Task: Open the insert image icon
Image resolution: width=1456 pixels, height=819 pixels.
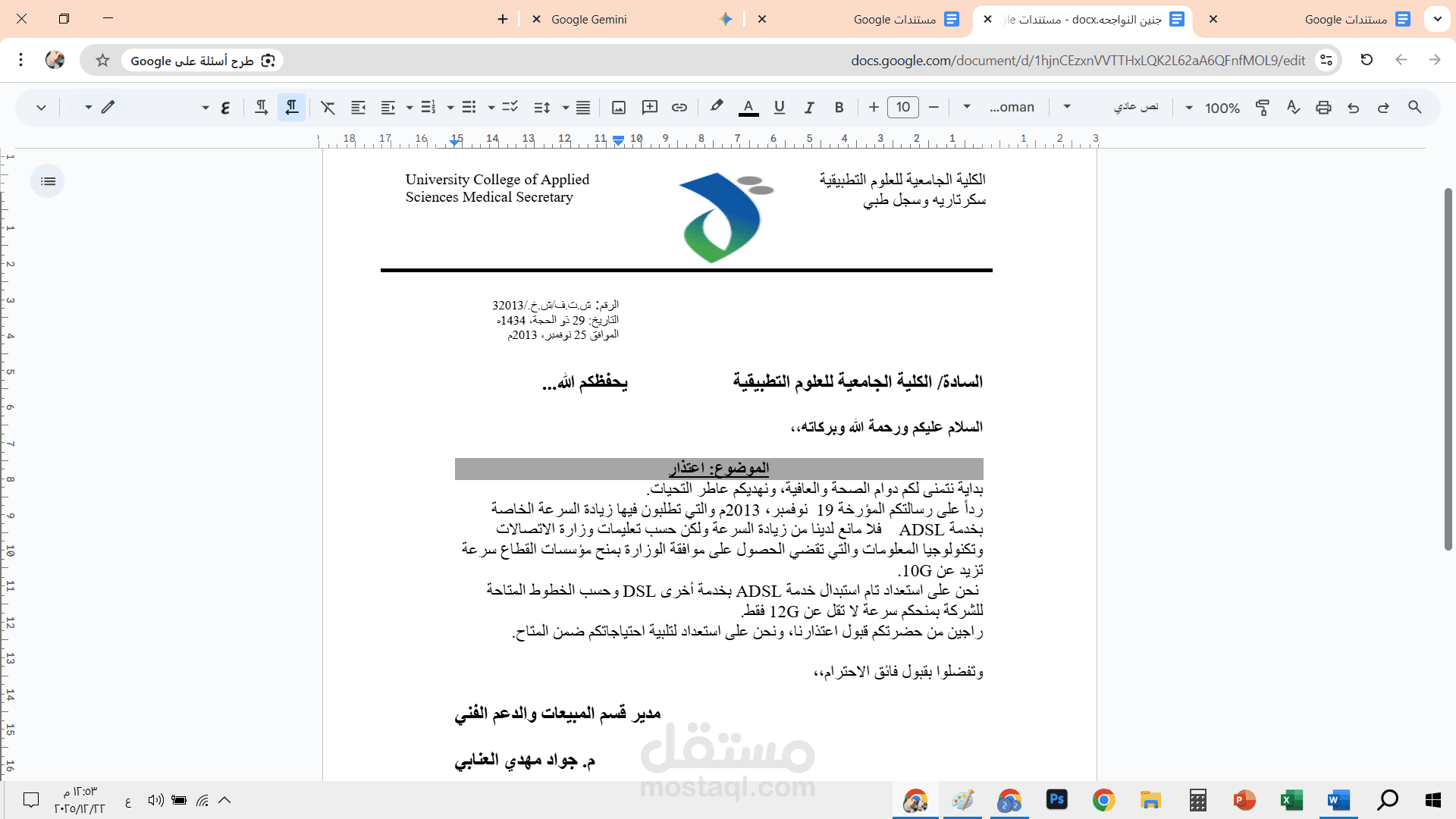Action: point(618,107)
